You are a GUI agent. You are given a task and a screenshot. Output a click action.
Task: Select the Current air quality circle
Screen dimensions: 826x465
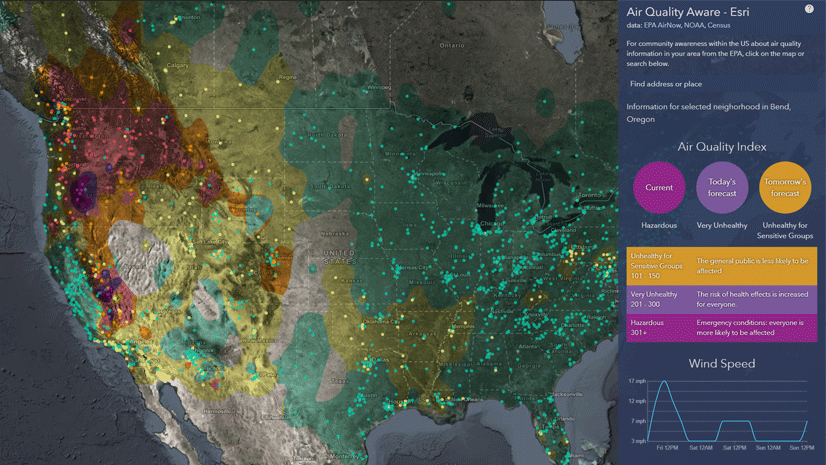(659, 187)
